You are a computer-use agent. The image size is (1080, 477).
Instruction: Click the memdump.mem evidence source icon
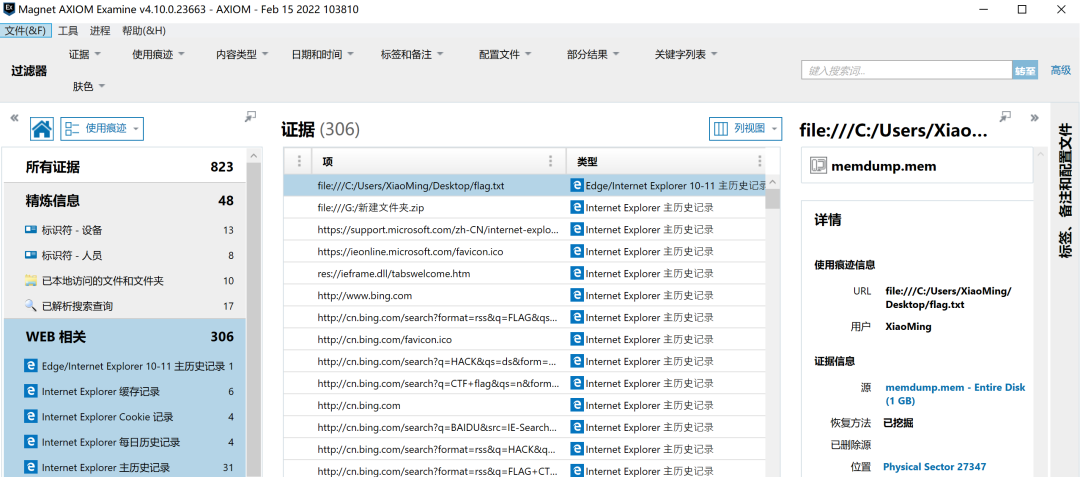click(x=818, y=166)
